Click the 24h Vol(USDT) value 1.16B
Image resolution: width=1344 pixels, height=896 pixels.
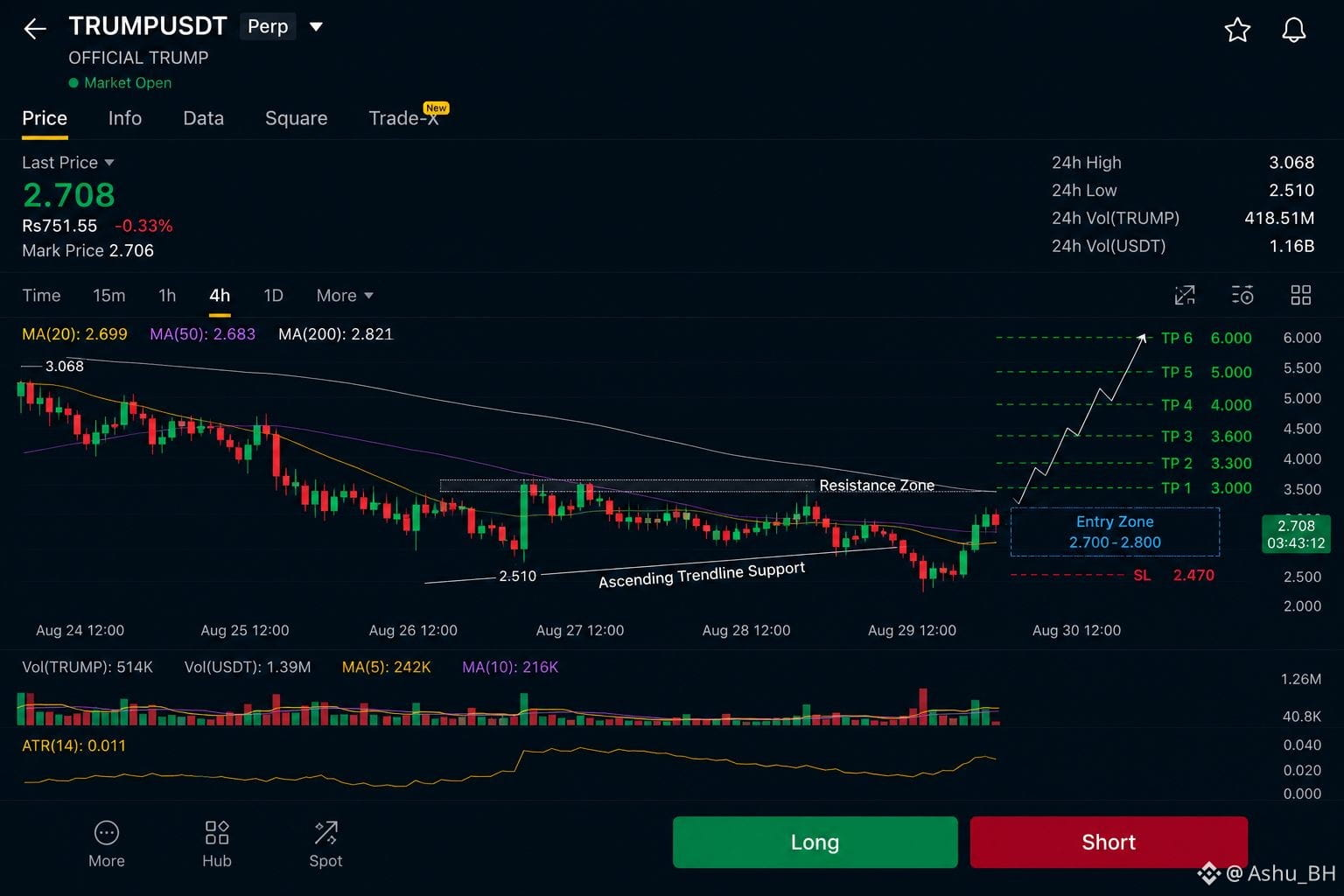[x=1291, y=247]
